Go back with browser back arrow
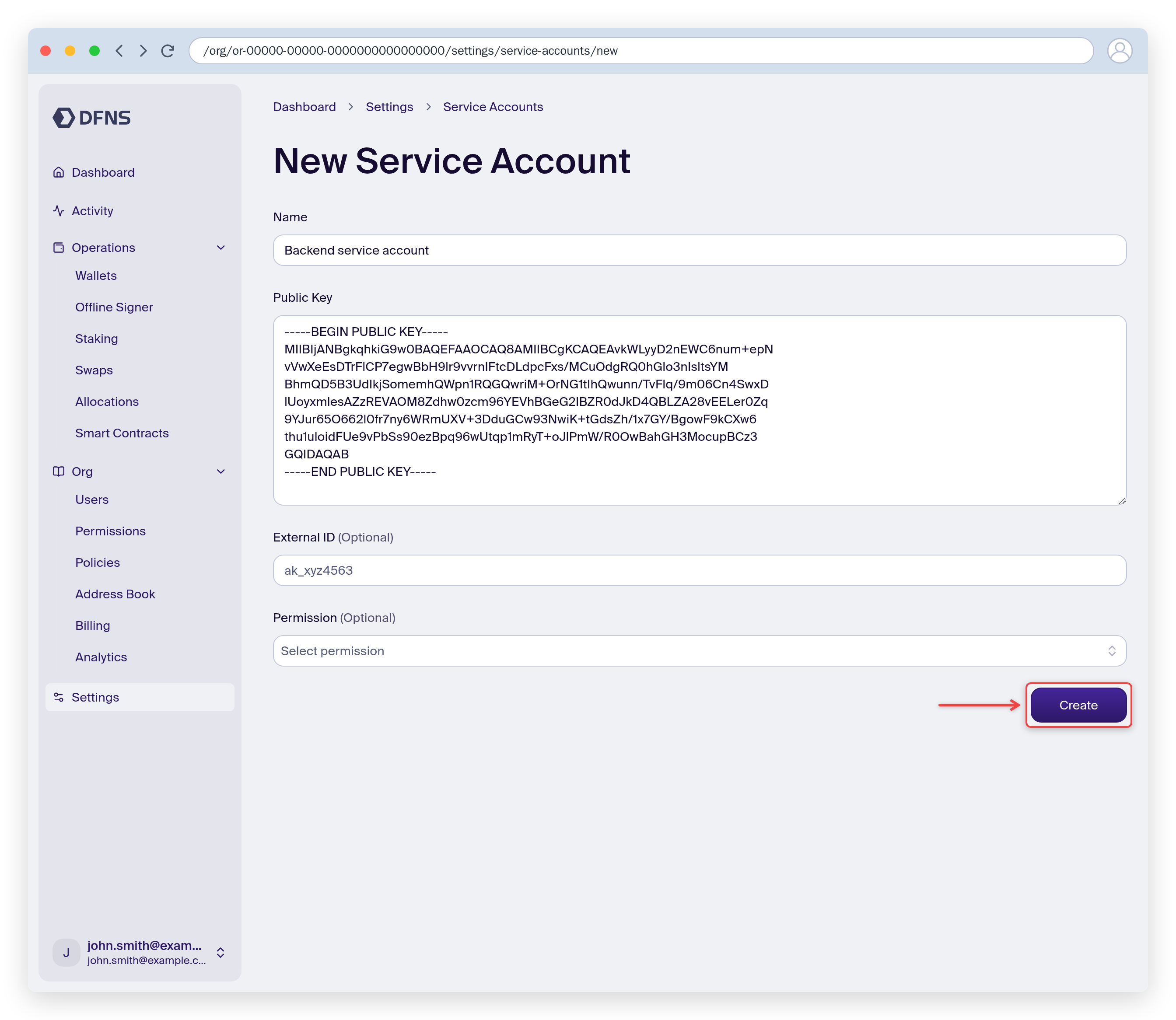The width and height of the screenshot is (1176, 1020). click(x=119, y=51)
